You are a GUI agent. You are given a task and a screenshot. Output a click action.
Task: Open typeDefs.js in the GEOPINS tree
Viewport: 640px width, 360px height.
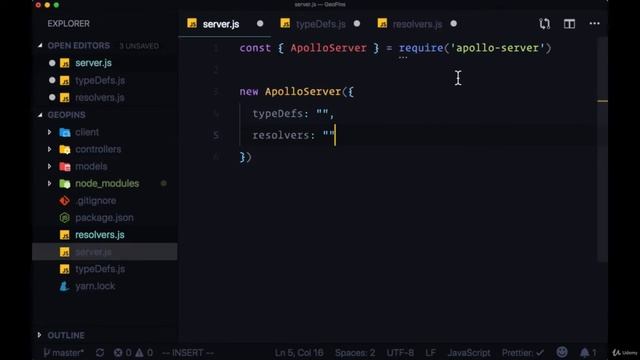(x=100, y=269)
